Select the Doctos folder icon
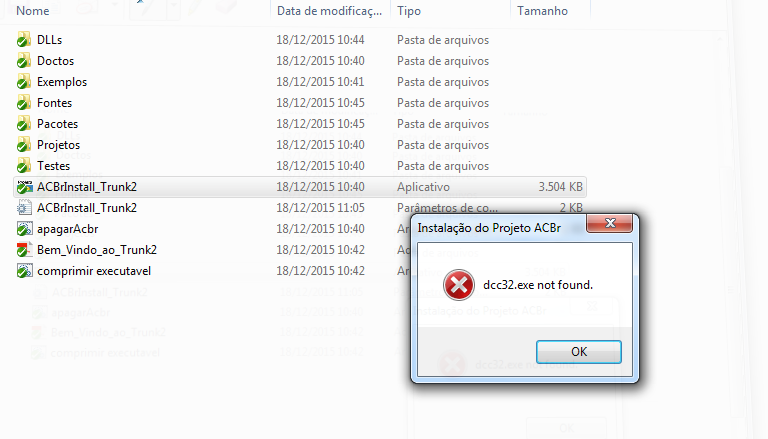The width and height of the screenshot is (768, 439). (24, 61)
